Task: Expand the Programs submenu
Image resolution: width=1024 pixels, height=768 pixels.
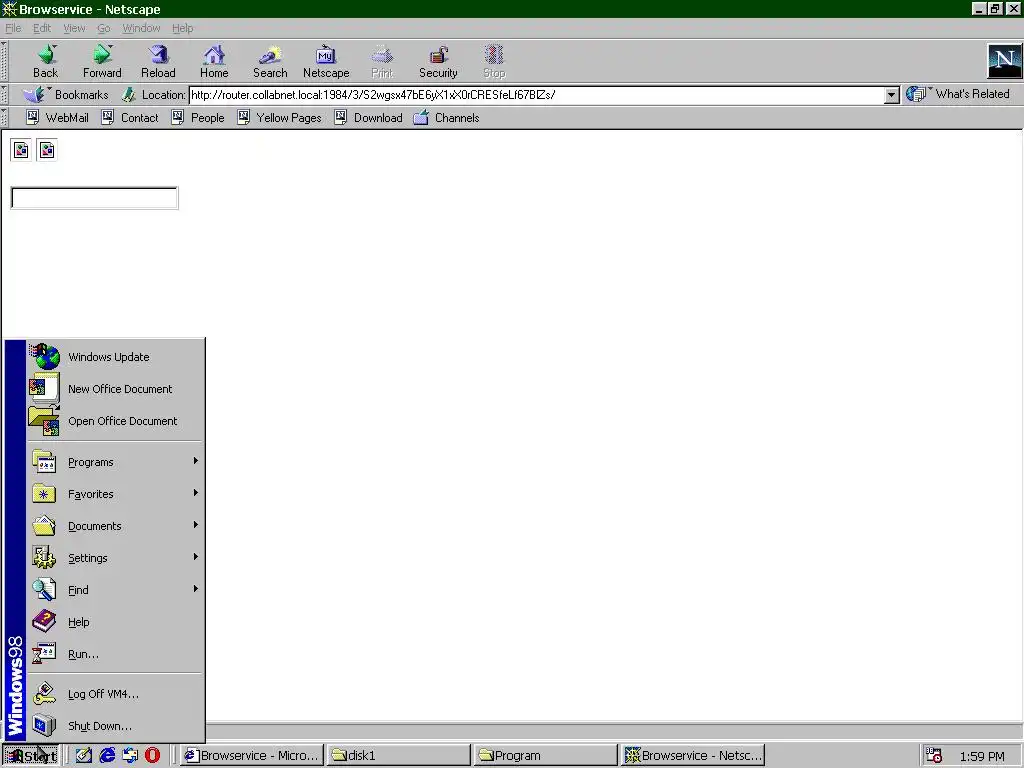Action: [115, 462]
